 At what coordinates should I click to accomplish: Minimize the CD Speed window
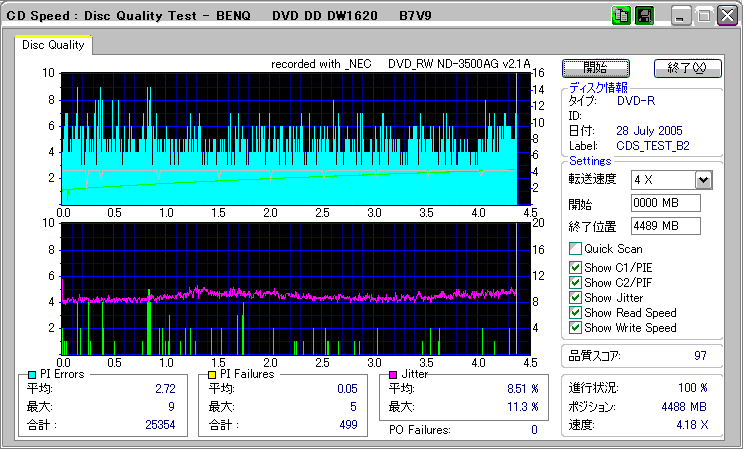[x=681, y=17]
